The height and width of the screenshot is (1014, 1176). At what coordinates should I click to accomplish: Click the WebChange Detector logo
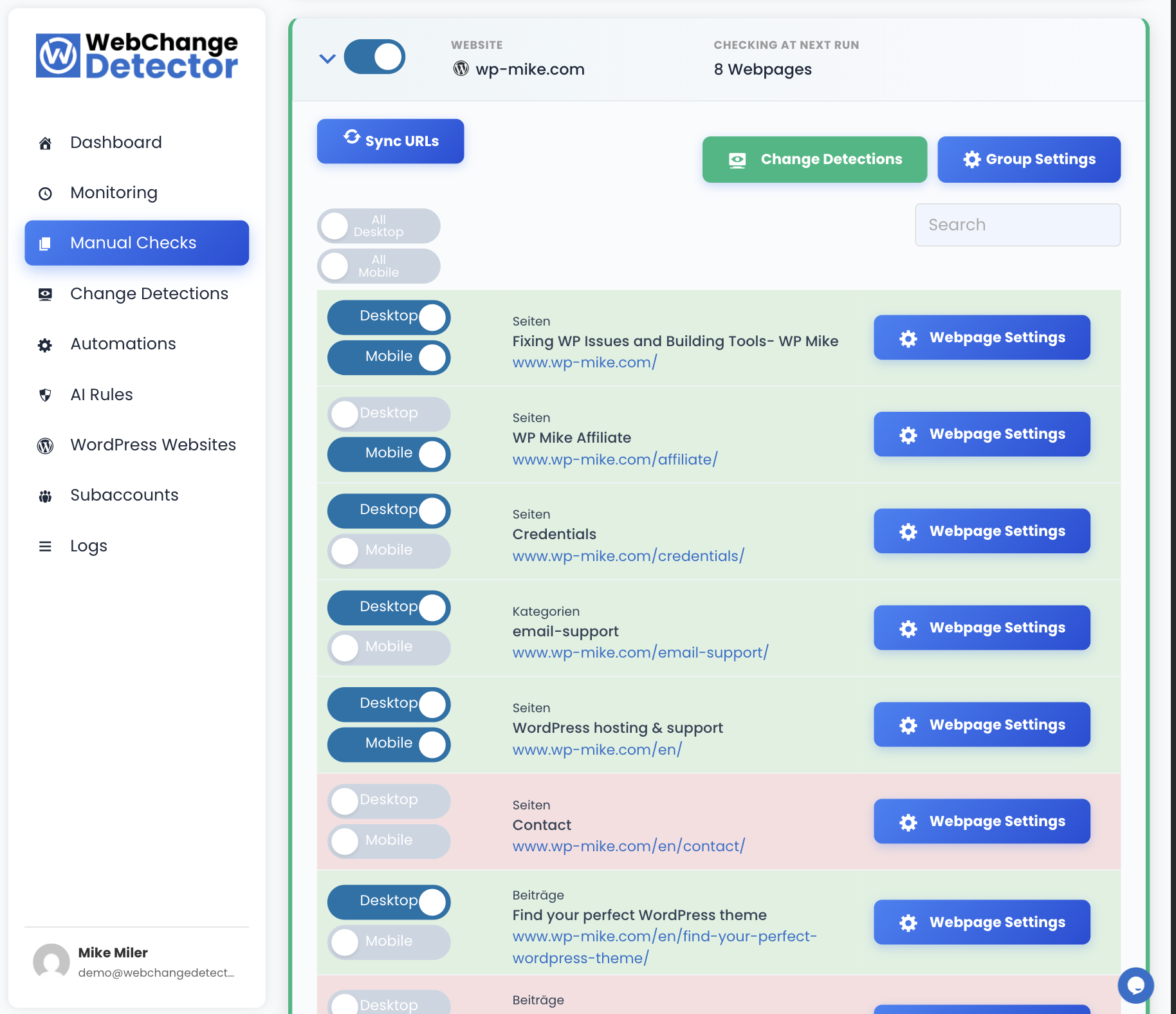pos(136,55)
